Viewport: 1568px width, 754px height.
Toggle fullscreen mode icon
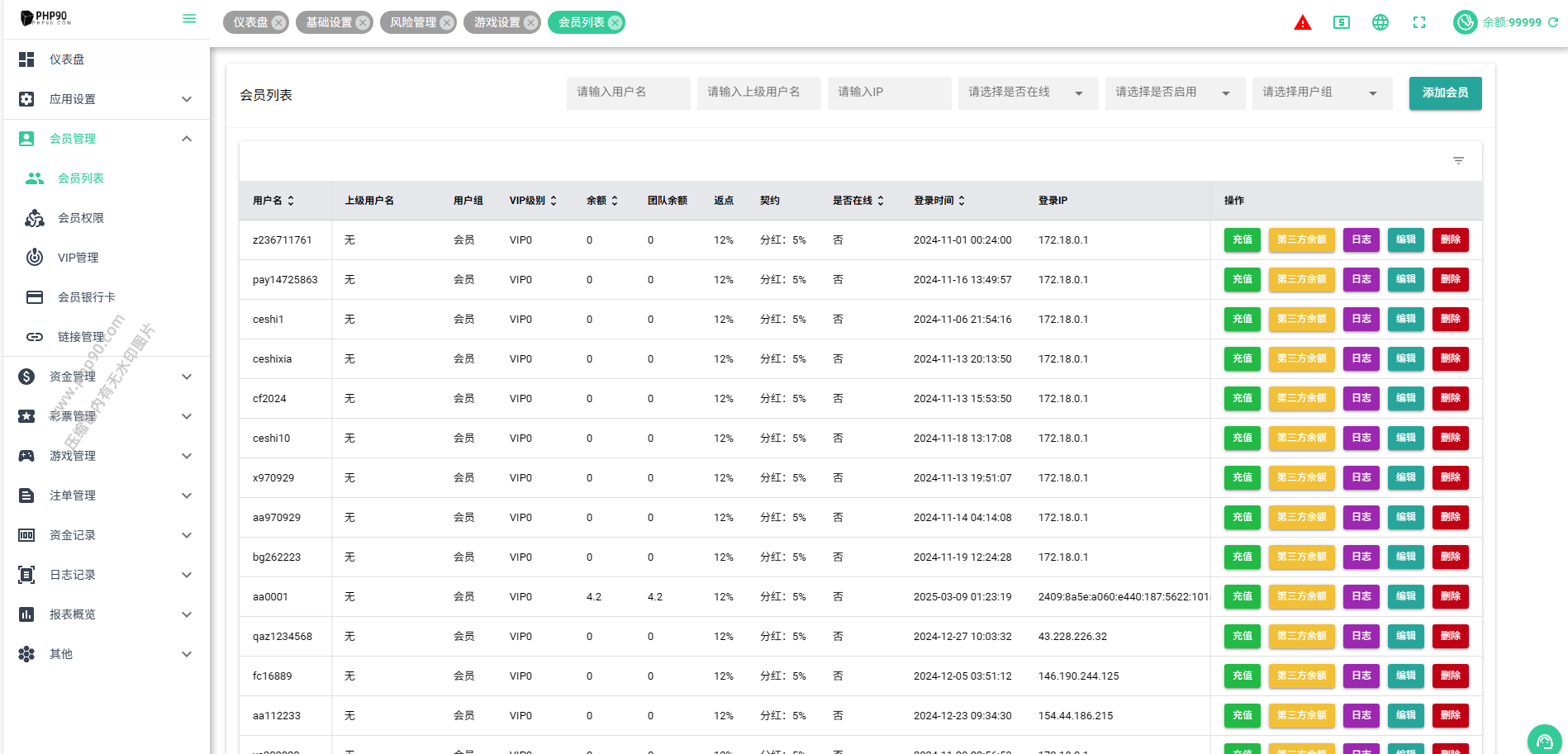tap(1418, 23)
